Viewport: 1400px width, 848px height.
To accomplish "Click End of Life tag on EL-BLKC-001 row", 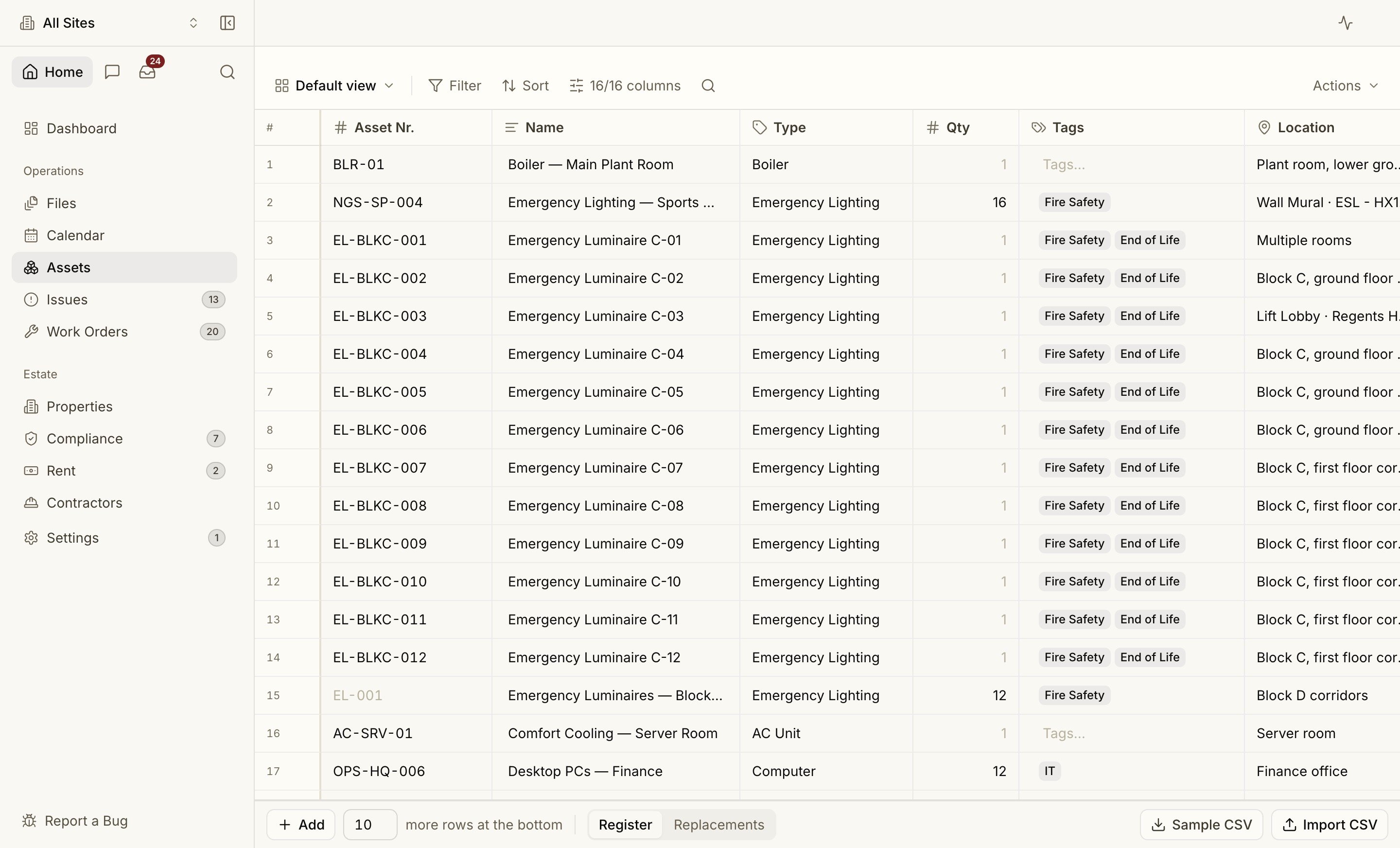I will pyautogui.click(x=1150, y=240).
